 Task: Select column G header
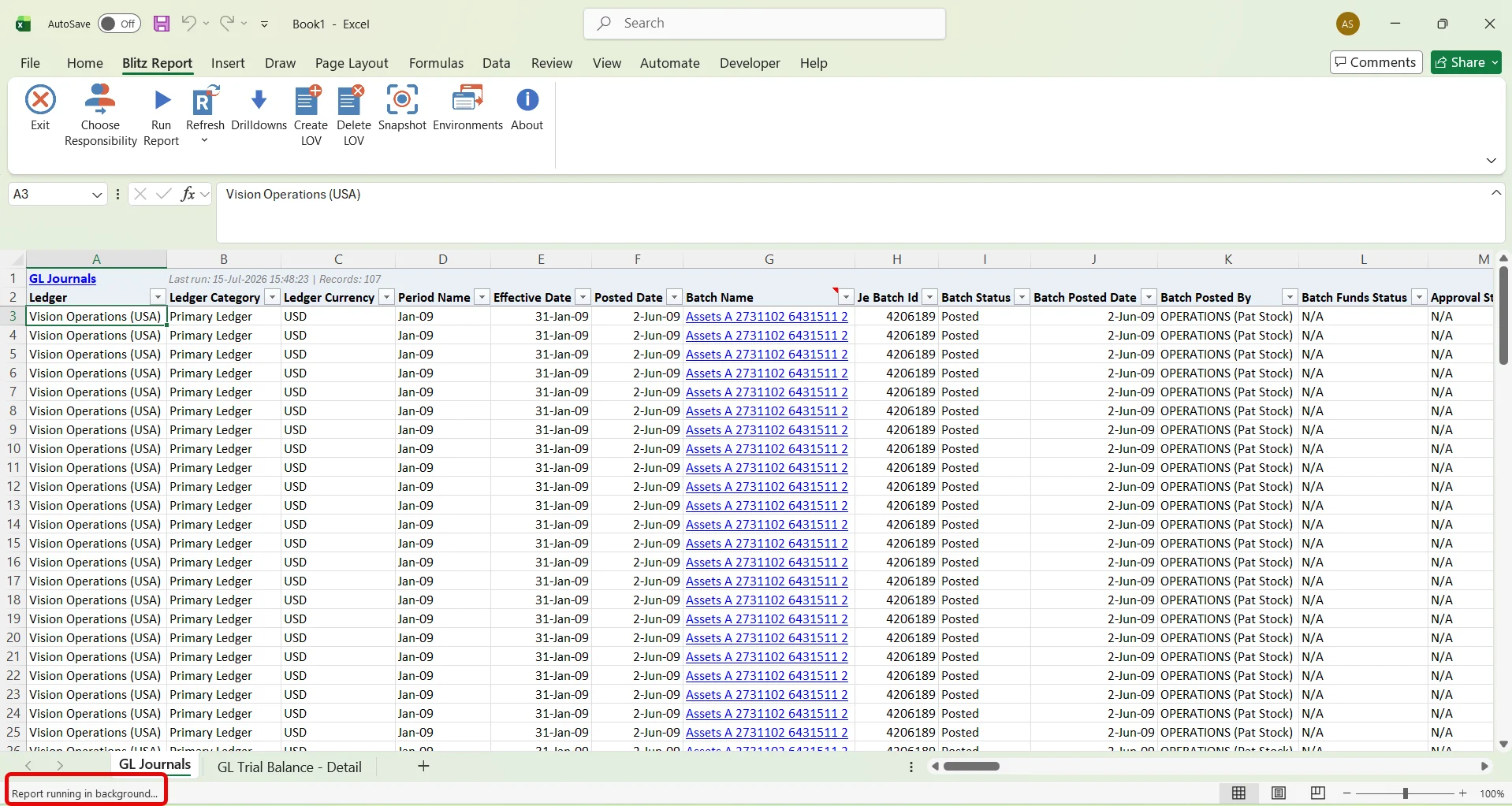click(769, 259)
